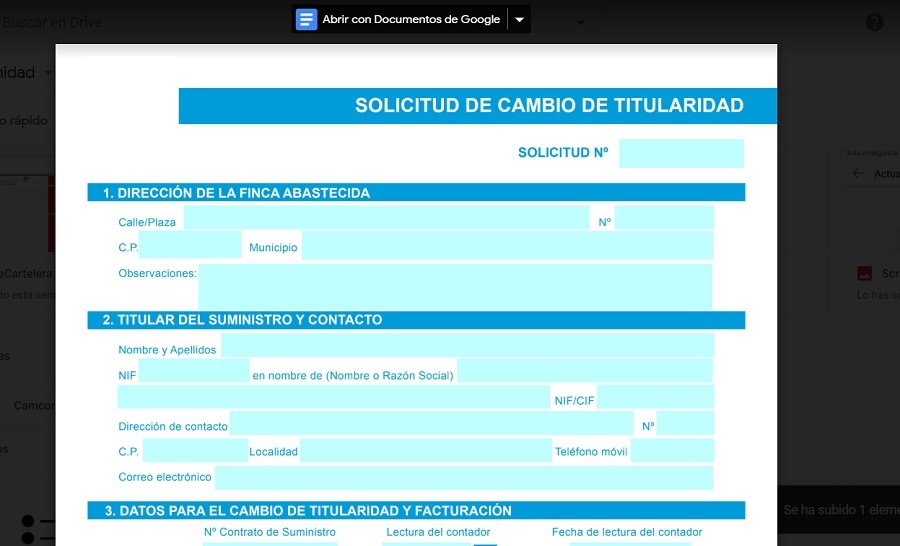
Task: Click the NIF field under Nombre y Apellidos
Action: [x=193, y=372]
